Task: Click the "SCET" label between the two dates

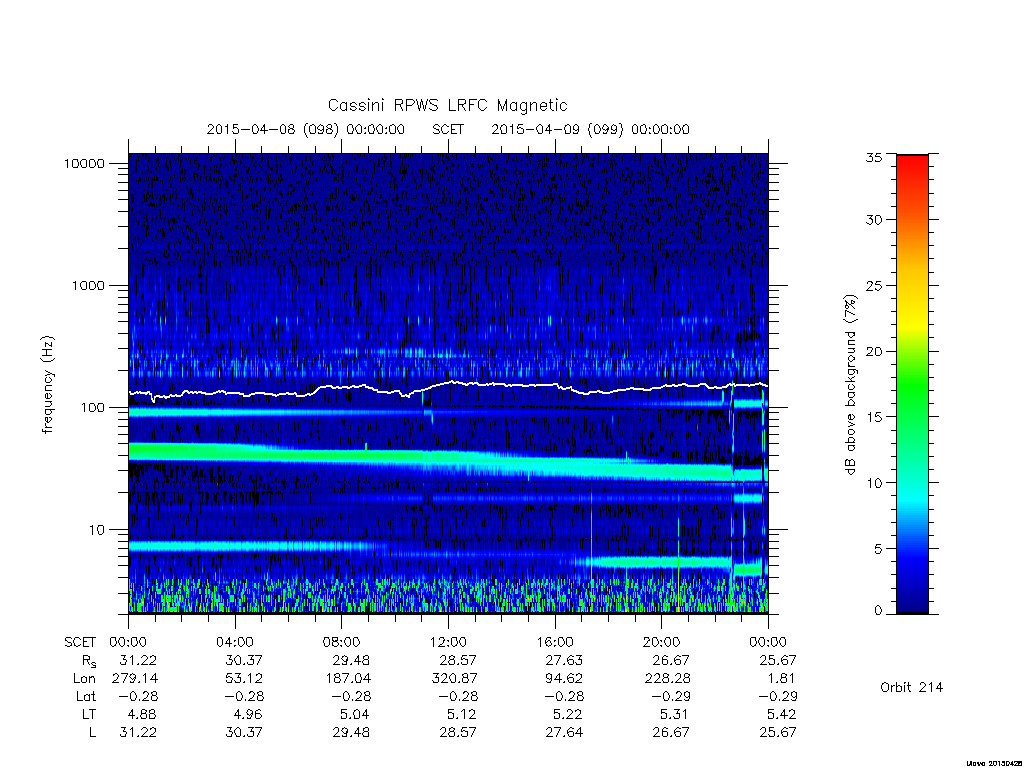Action: click(x=448, y=129)
